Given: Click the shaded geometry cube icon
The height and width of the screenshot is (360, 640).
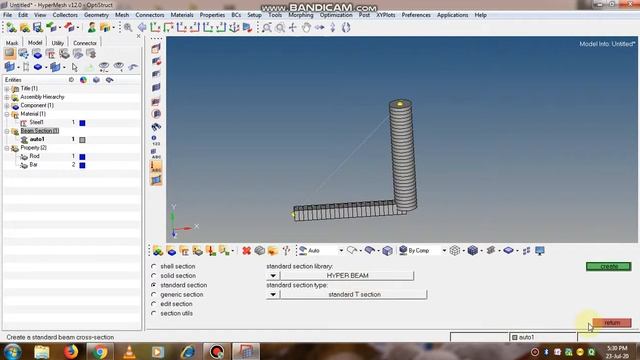Looking at the screenshot, I should point(387,250).
